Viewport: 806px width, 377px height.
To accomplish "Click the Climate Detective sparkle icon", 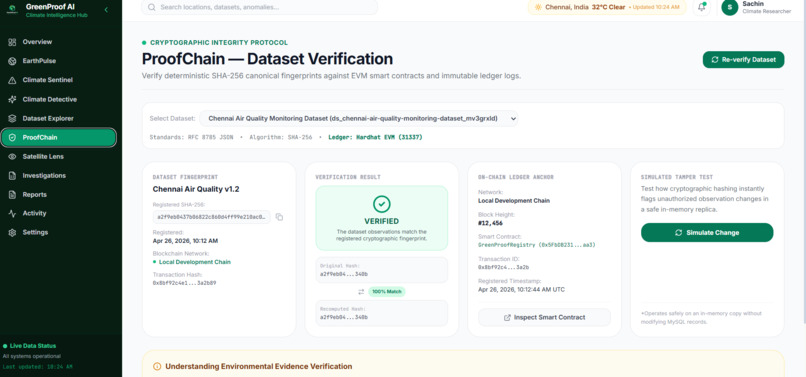I will (12, 100).
